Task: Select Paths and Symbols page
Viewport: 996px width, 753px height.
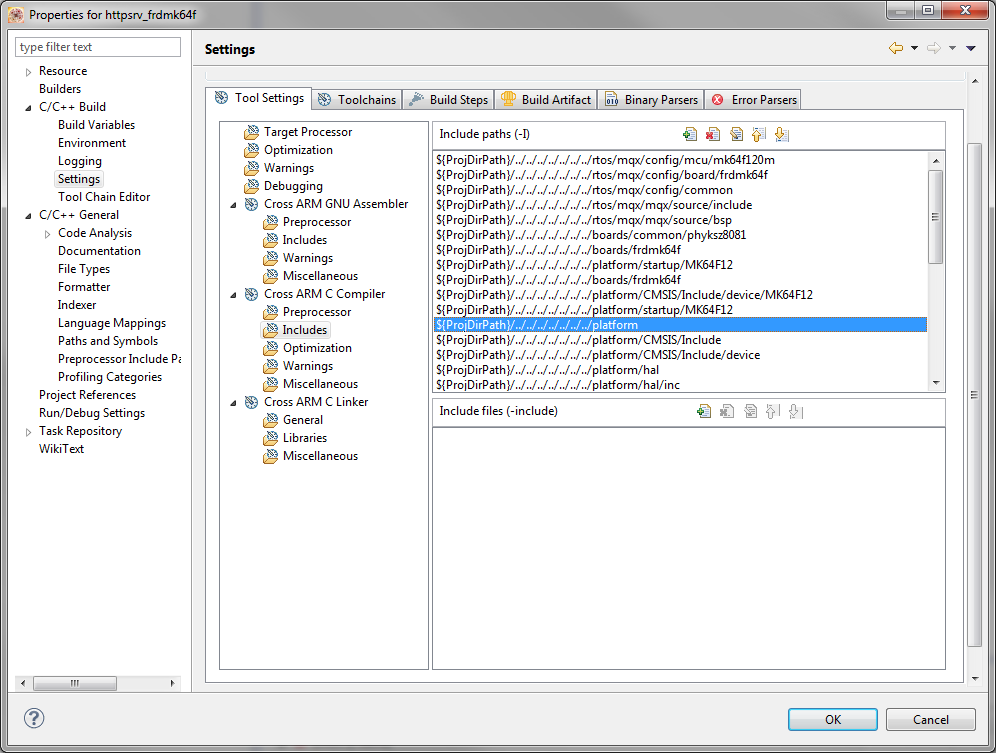Action: [x=108, y=341]
